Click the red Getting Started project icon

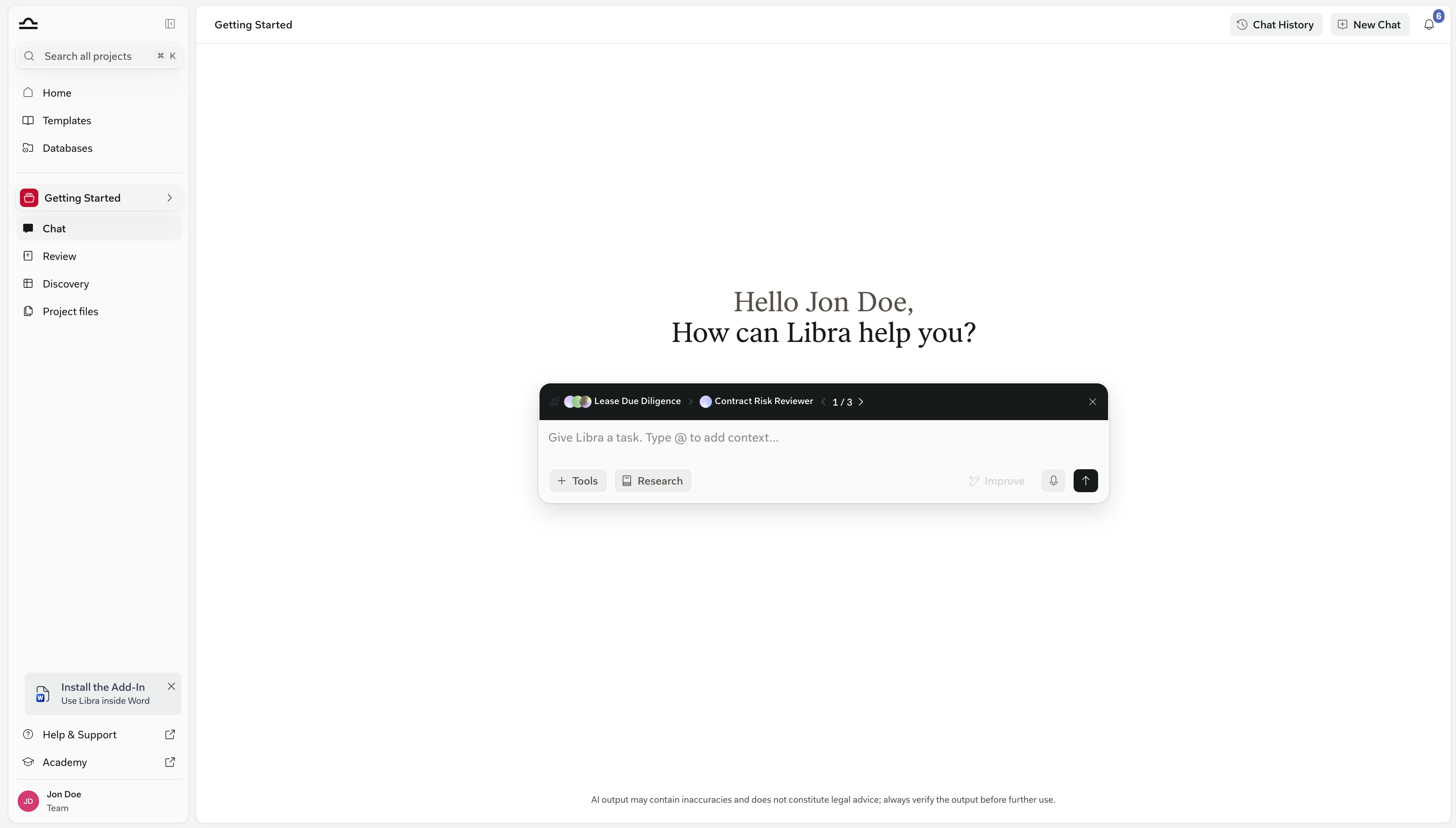pyautogui.click(x=29, y=198)
